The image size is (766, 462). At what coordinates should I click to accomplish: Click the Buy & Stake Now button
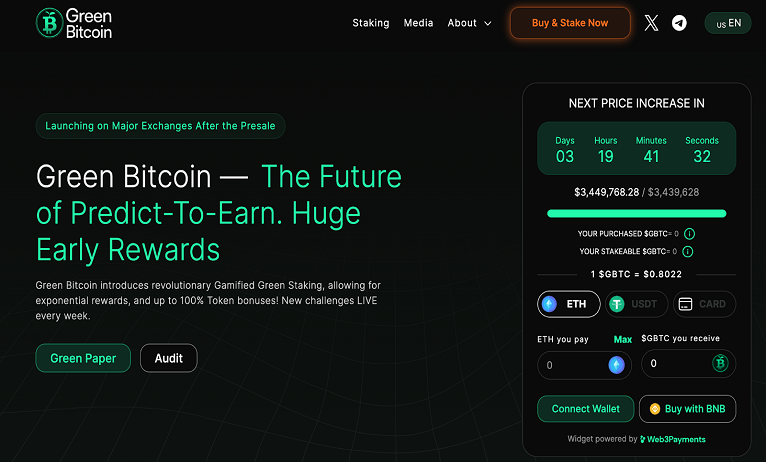pos(570,23)
